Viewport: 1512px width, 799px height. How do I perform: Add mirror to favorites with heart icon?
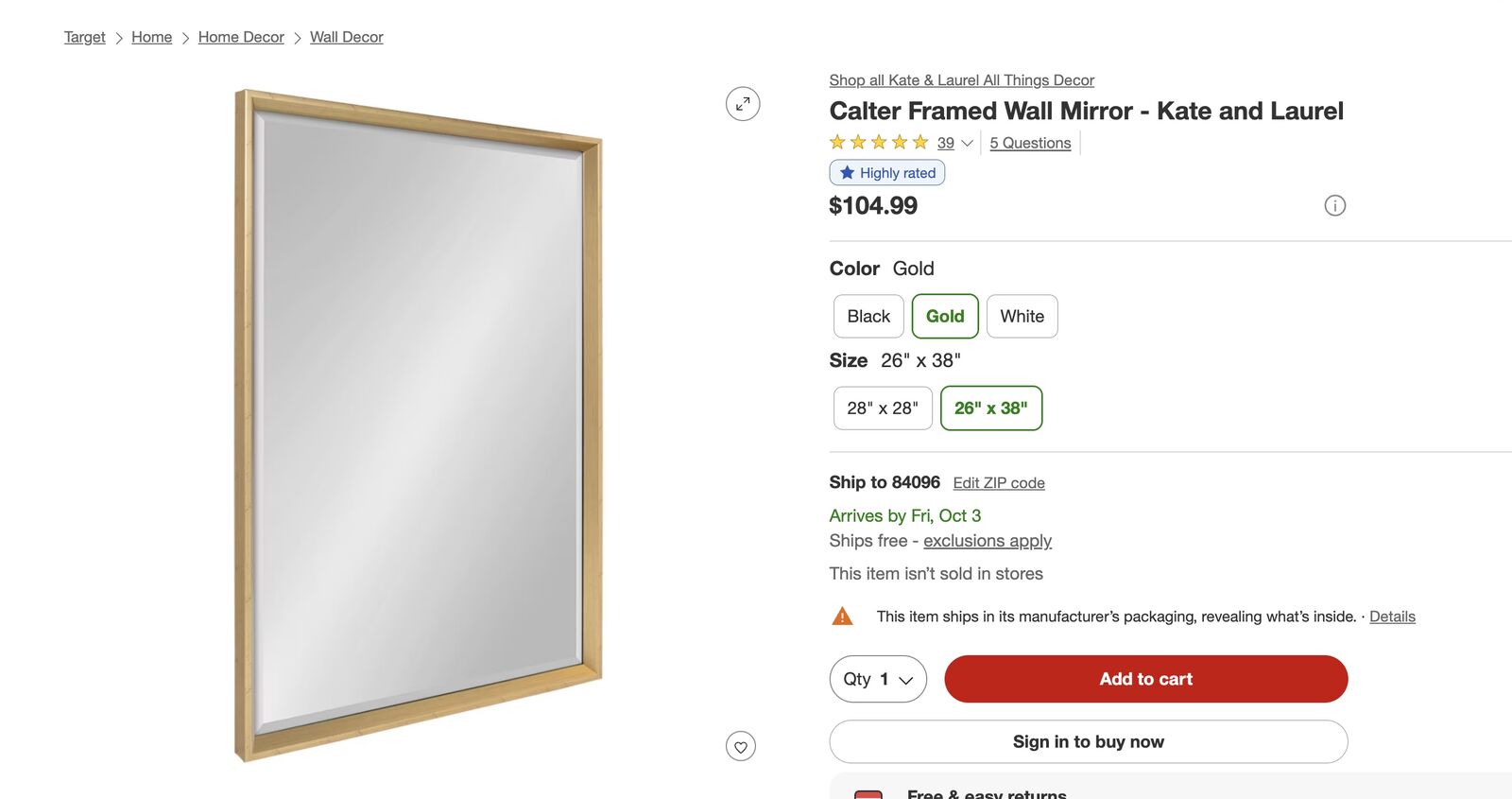tap(741, 747)
